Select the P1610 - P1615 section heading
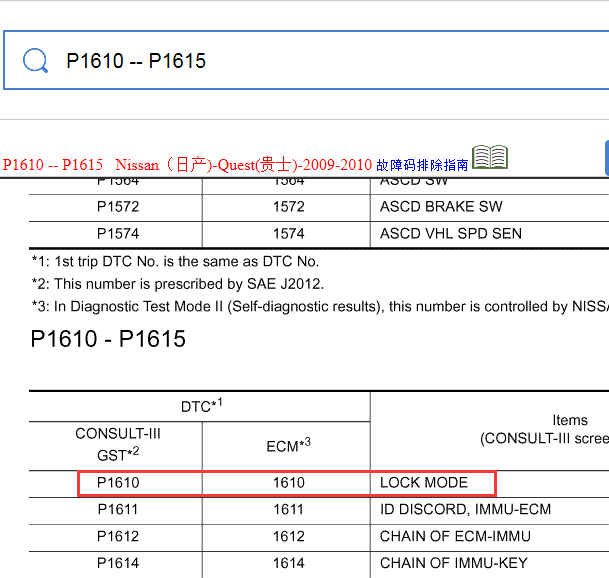Viewport: 609px width, 578px height. point(108,339)
